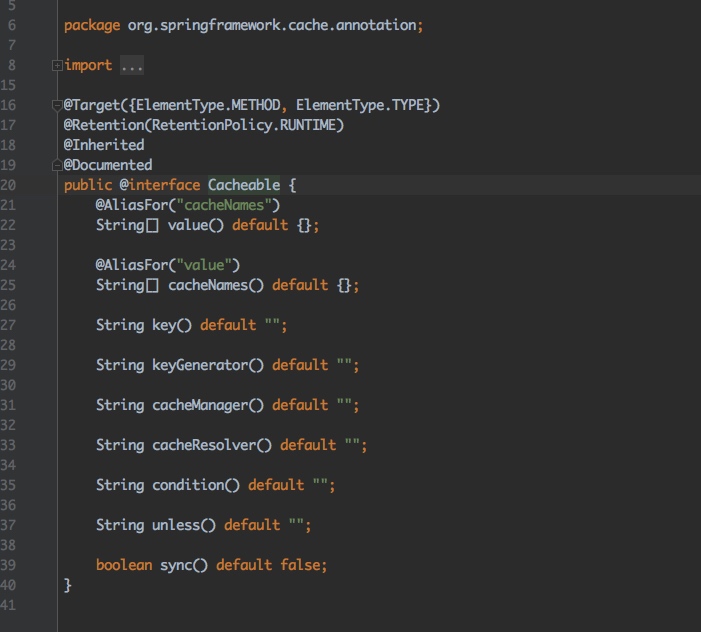Image resolution: width=701 pixels, height=632 pixels.
Task: Click the Cacheable interface name
Action: (245, 185)
